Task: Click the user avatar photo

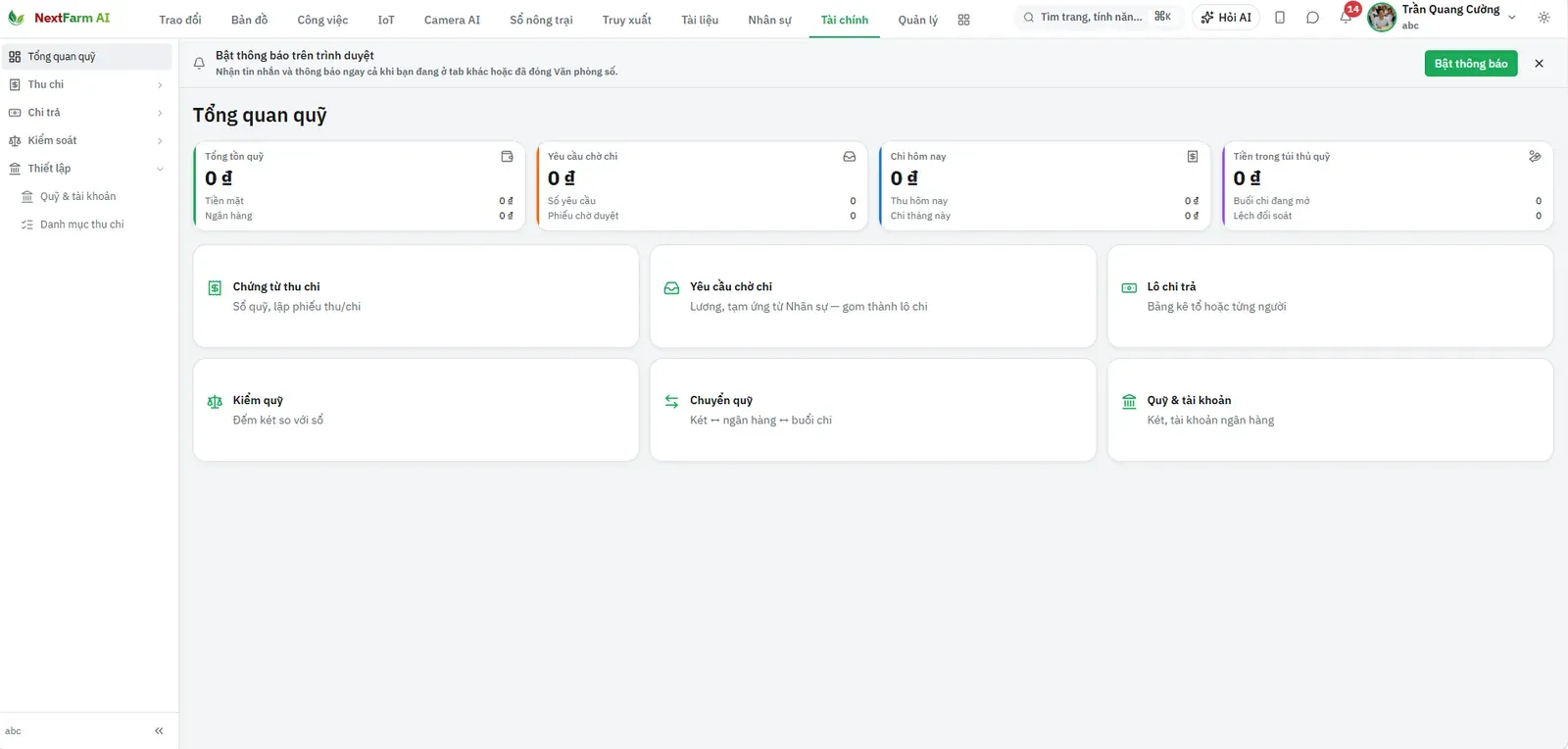Action: pyautogui.click(x=1382, y=18)
